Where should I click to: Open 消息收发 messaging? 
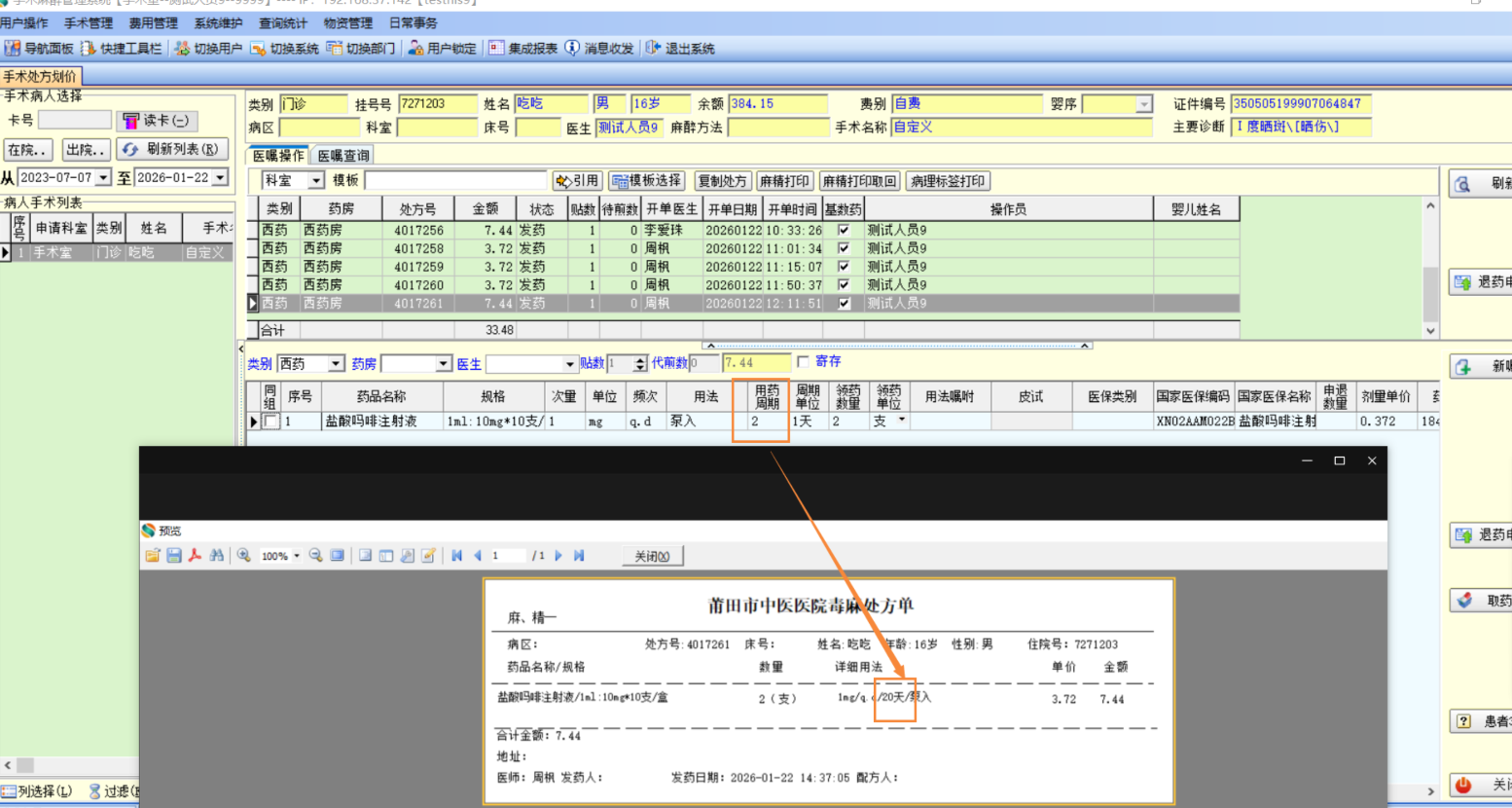click(x=599, y=48)
